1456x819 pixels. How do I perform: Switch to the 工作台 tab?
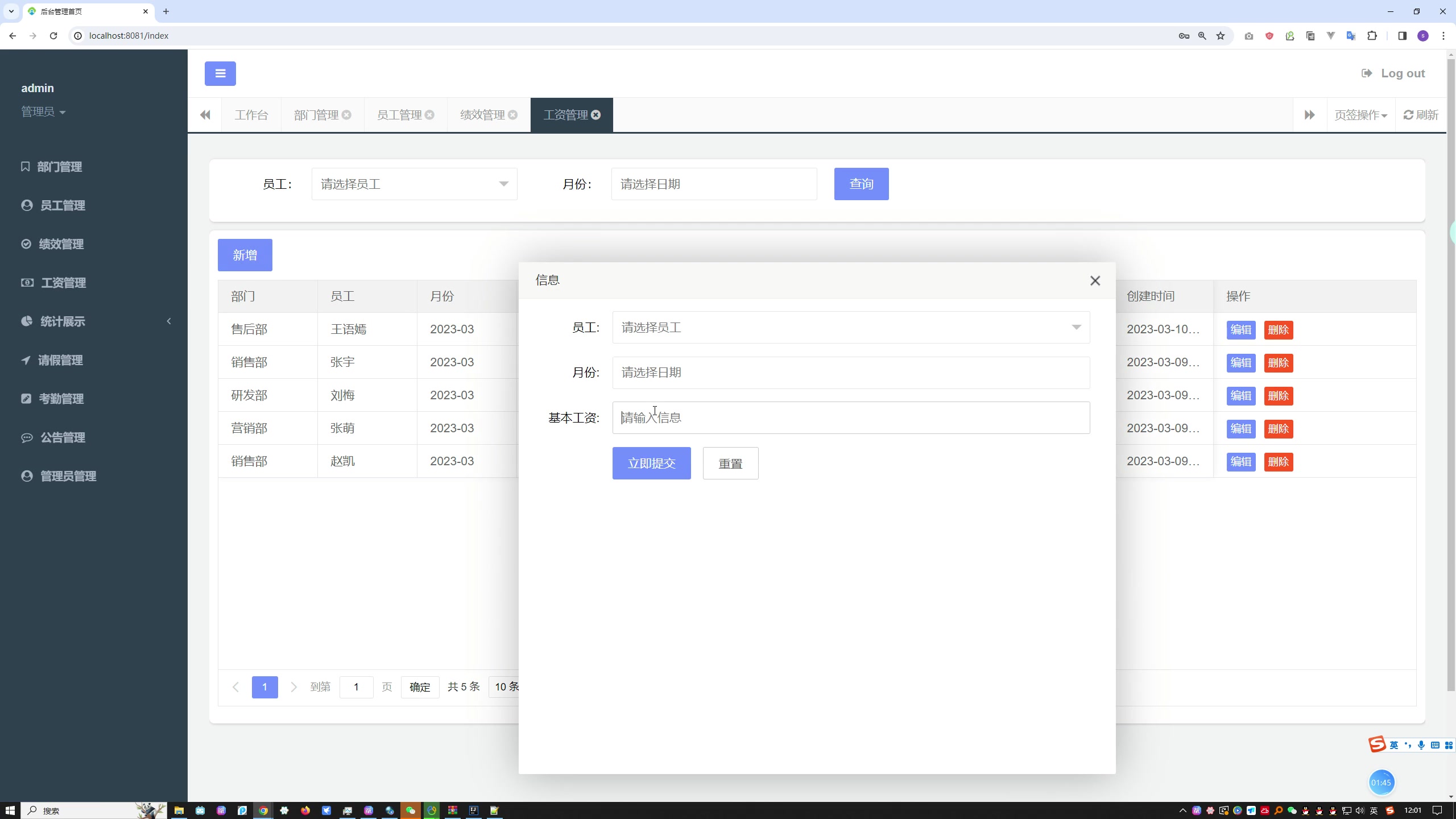click(251, 115)
